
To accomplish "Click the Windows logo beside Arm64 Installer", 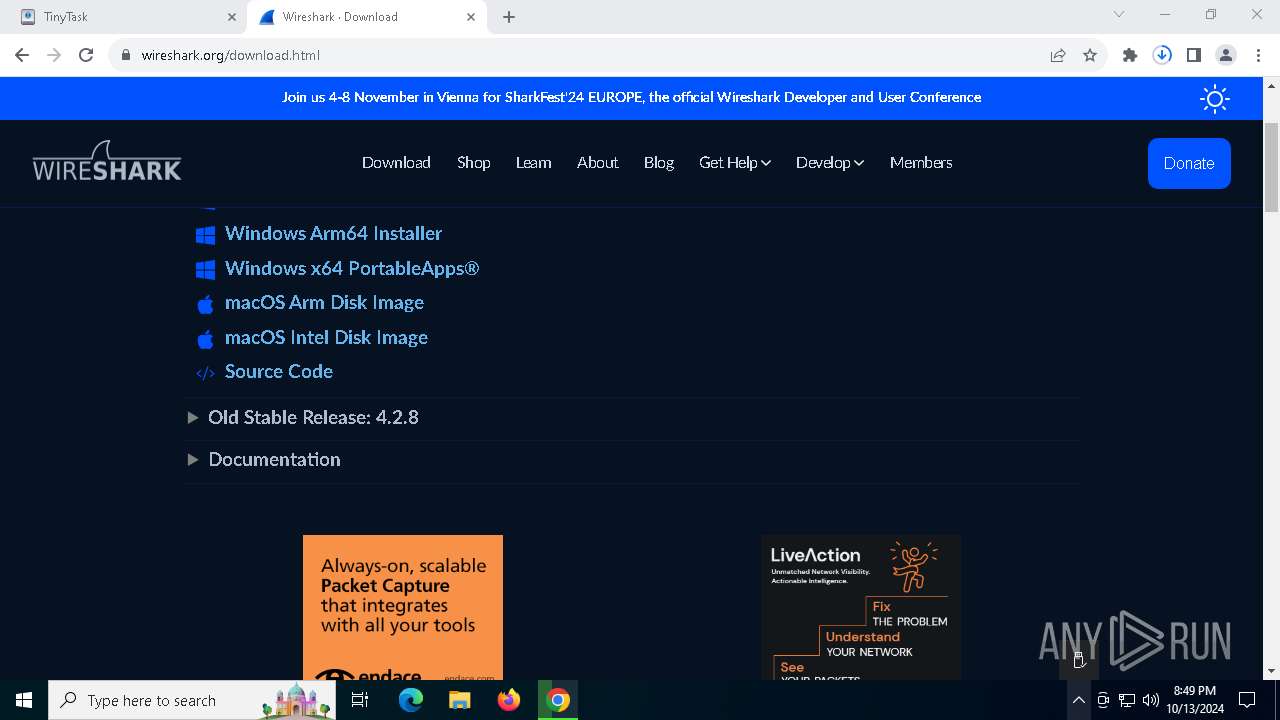I will tap(205, 235).
